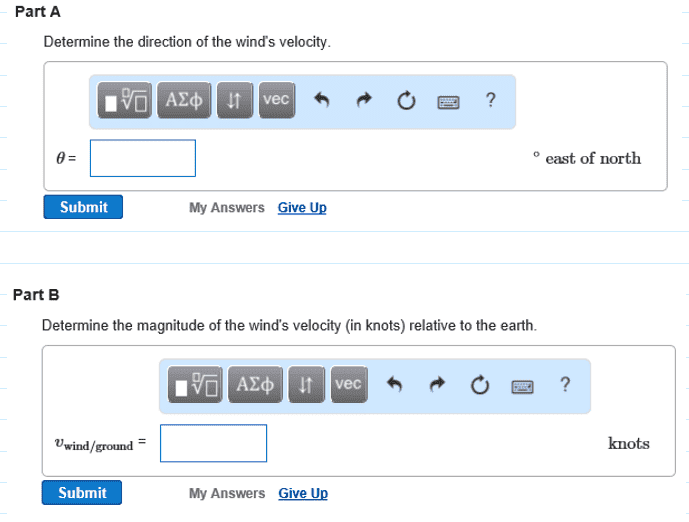
Task: Redo edit in Part A toolbar
Action: [364, 100]
